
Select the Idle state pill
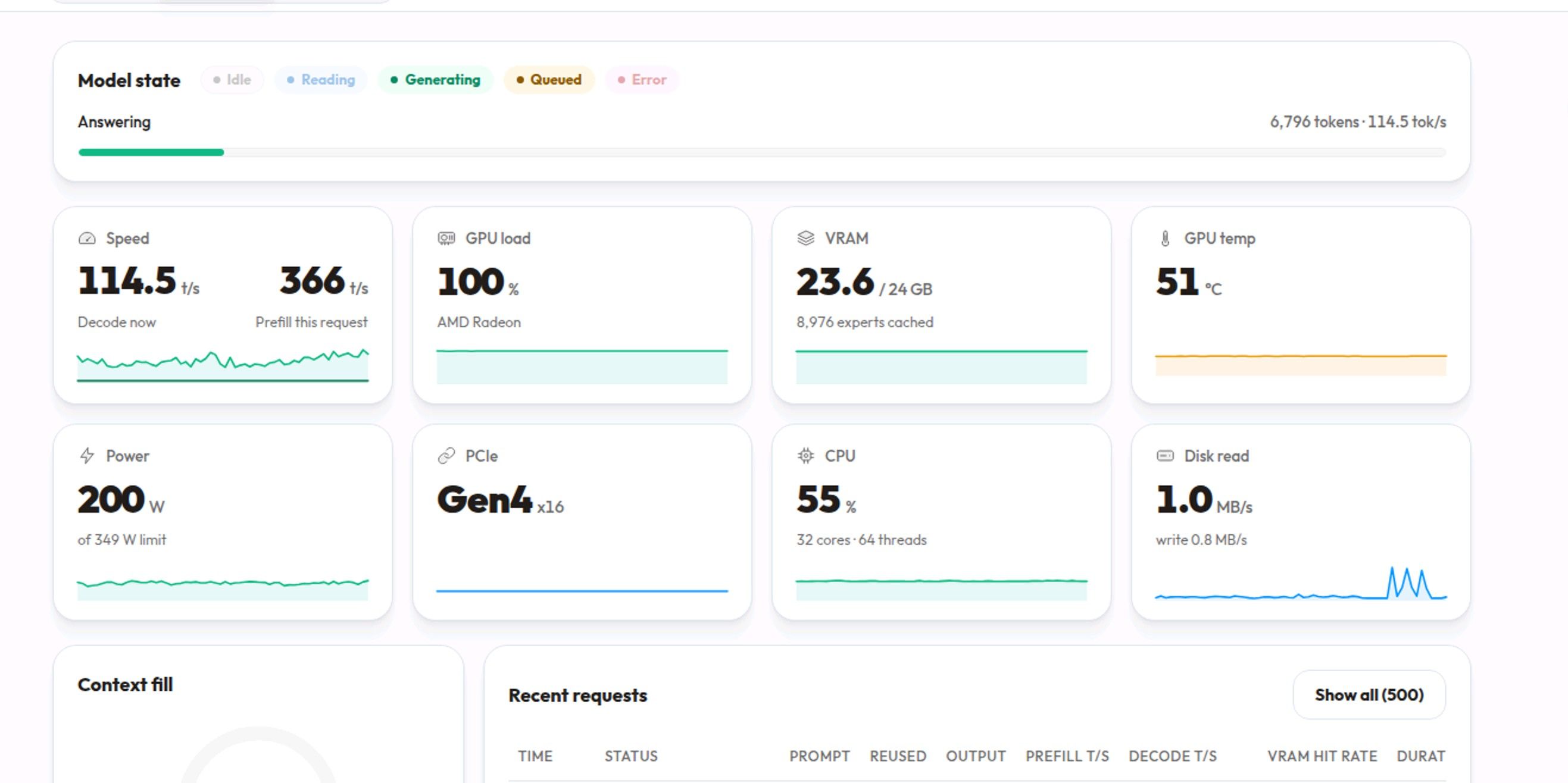coord(232,80)
